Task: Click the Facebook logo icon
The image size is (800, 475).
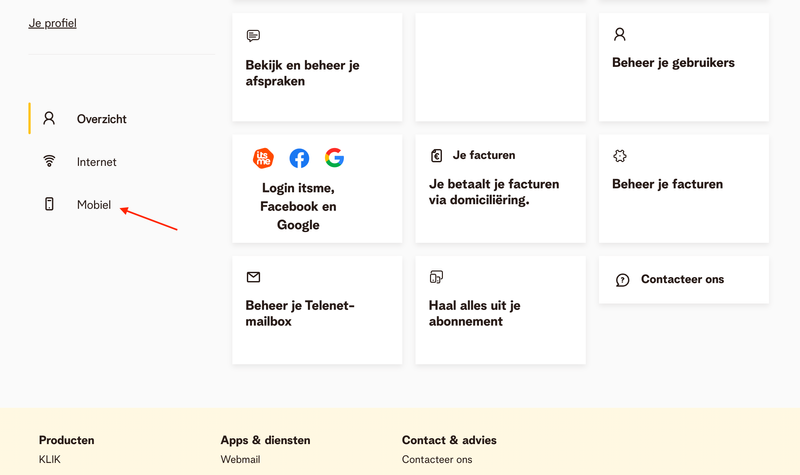Action: click(x=299, y=158)
